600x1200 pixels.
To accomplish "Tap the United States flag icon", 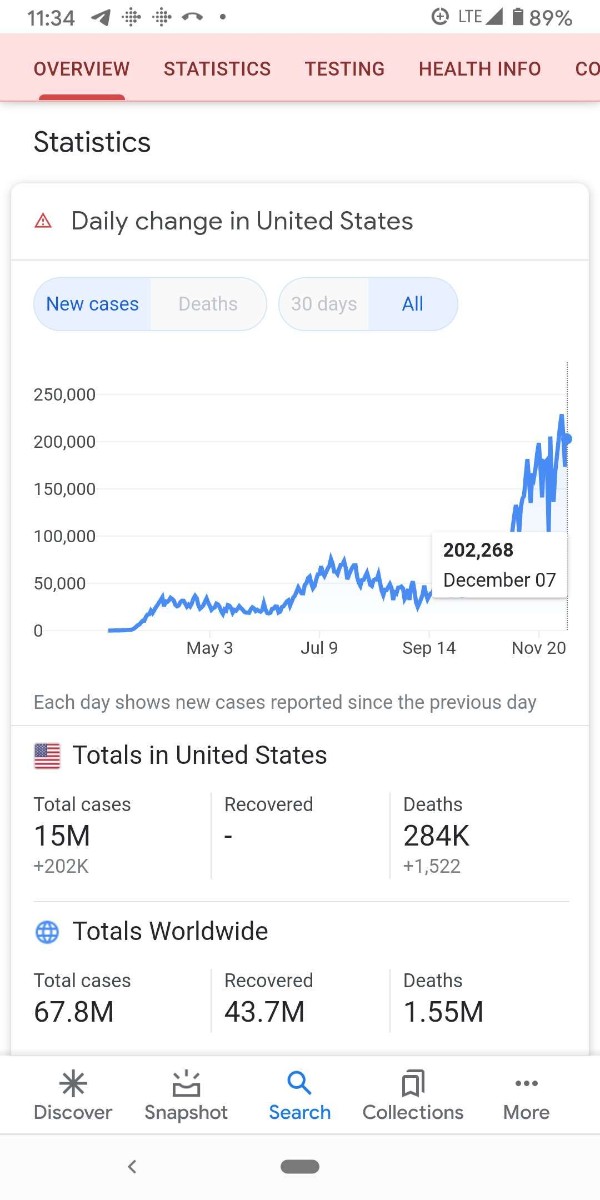I will coord(47,756).
